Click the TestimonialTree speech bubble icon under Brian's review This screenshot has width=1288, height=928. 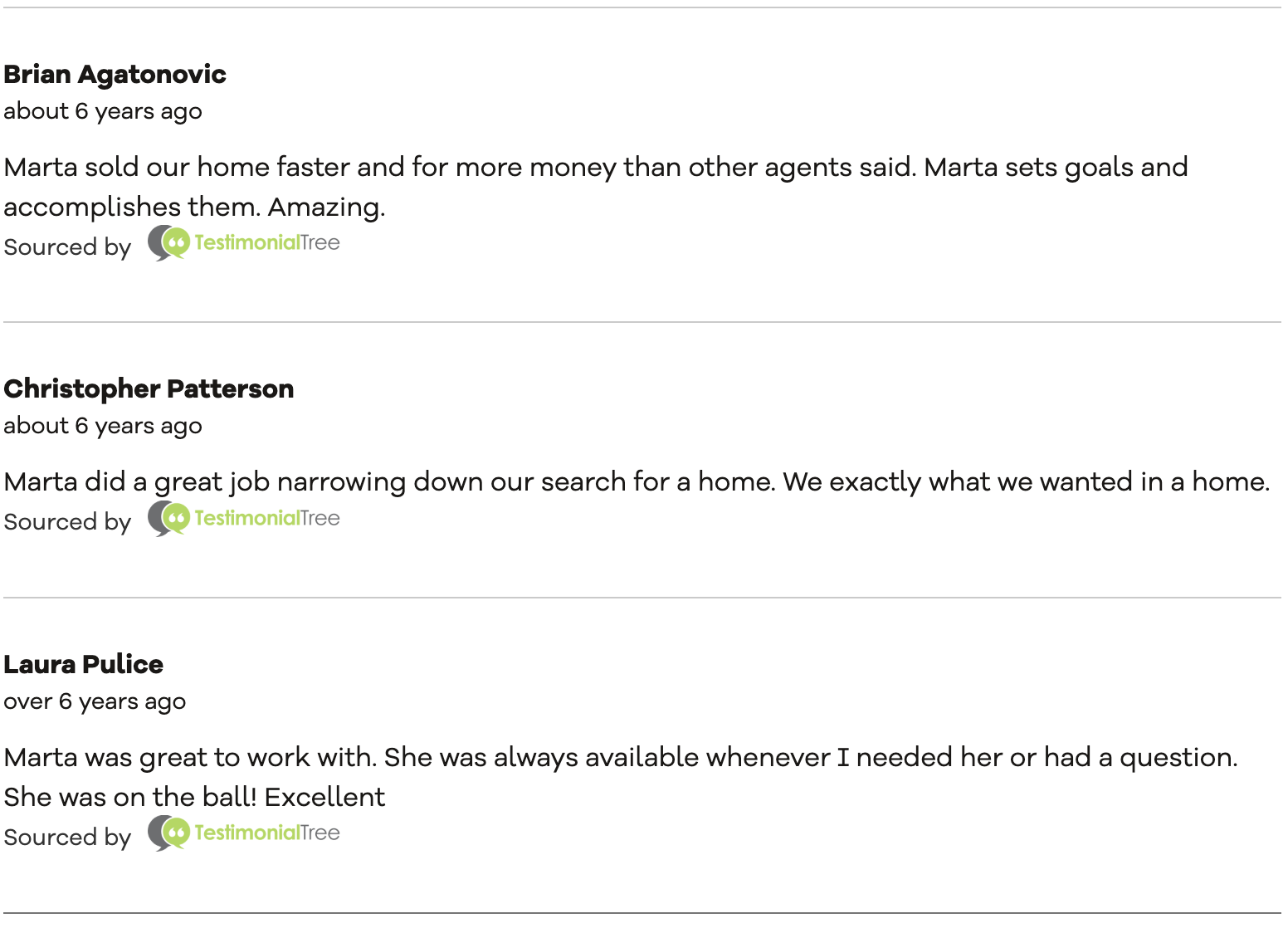point(169,243)
